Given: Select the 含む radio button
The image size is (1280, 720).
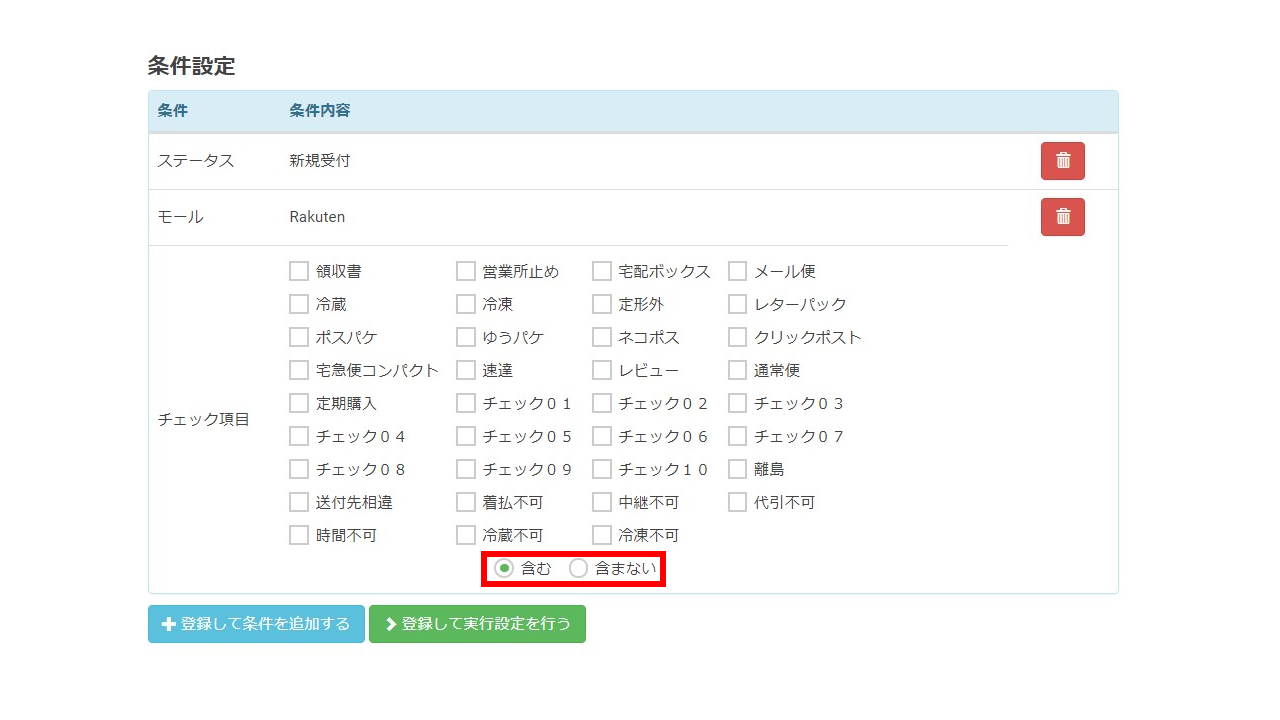Looking at the screenshot, I should [x=504, y=568].
